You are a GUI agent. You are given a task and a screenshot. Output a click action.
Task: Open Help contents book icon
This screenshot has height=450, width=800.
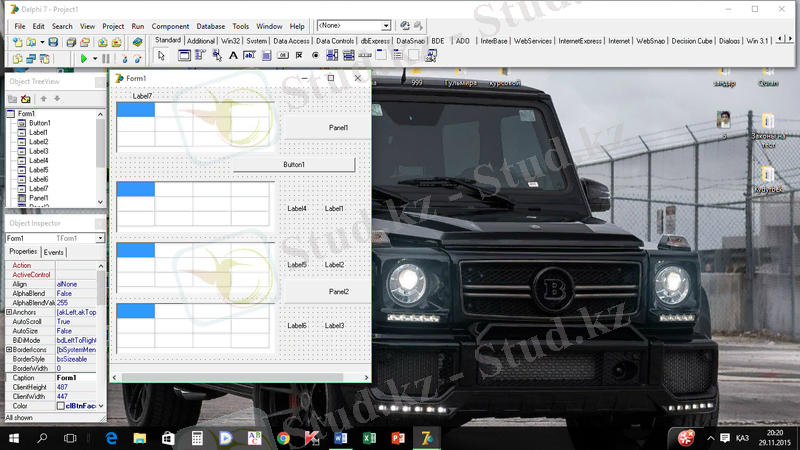click(x=137, y=42)
